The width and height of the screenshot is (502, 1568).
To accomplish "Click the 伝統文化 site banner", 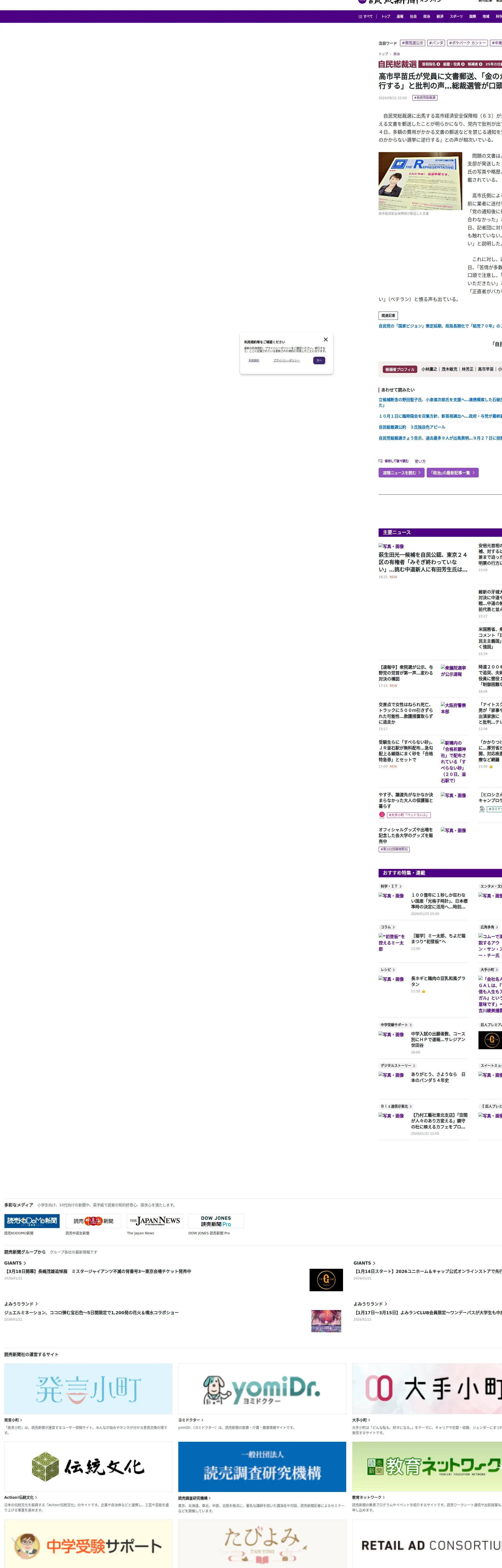I will pyautogui.click(x=88, y=1467).
